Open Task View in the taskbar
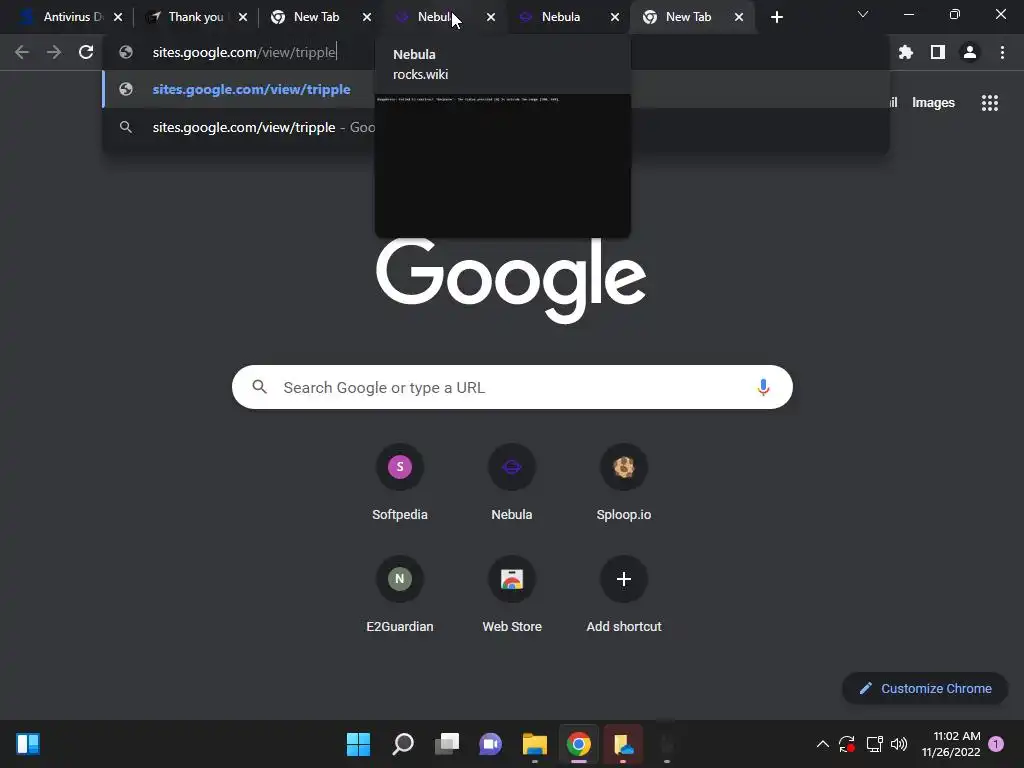This screenshot has width=1024, height=768. point(447,744)
